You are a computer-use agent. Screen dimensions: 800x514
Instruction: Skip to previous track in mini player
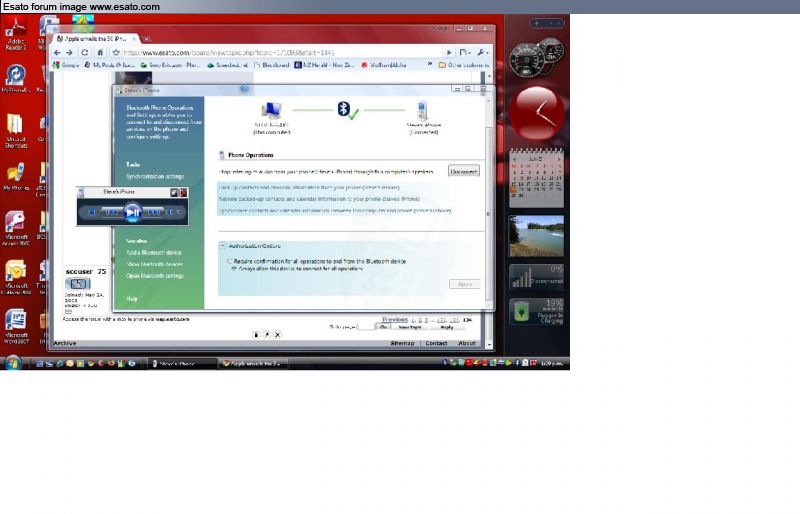click(x=111, y=212)
